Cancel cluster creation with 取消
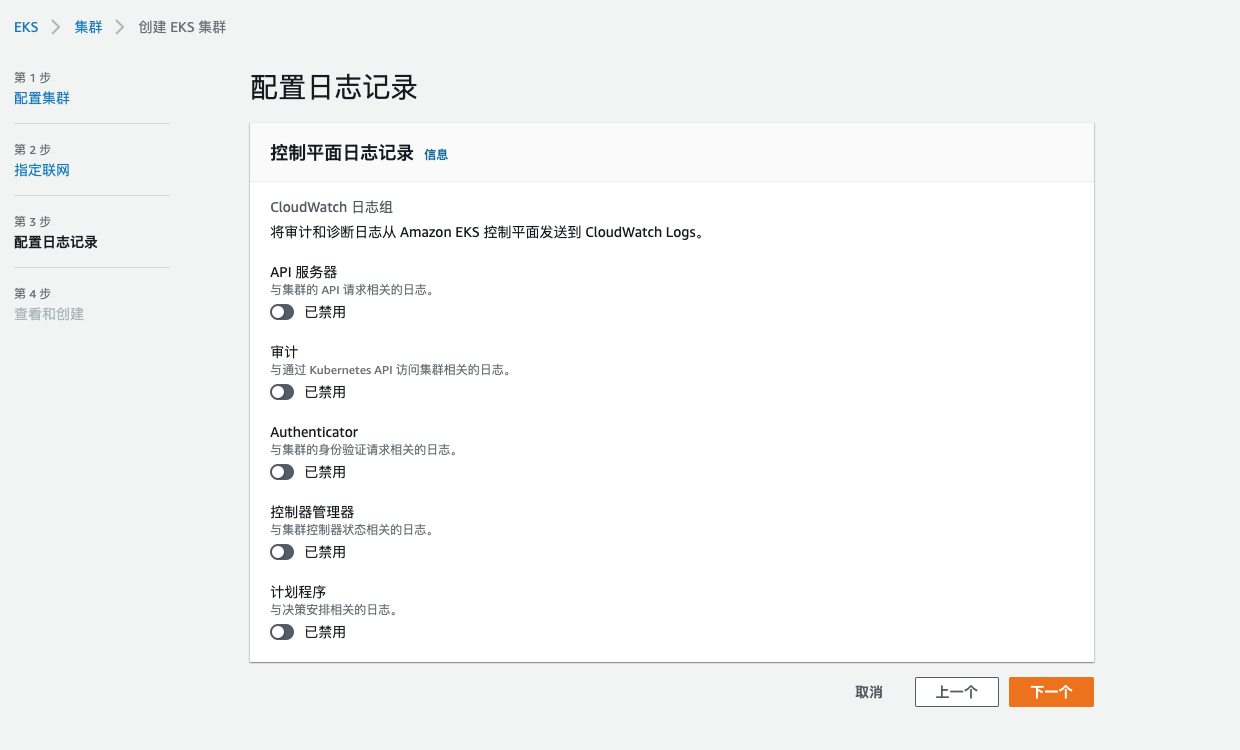Image resolution: width=1240 pixels, height=750 pixels. click(x=869, y=692)
